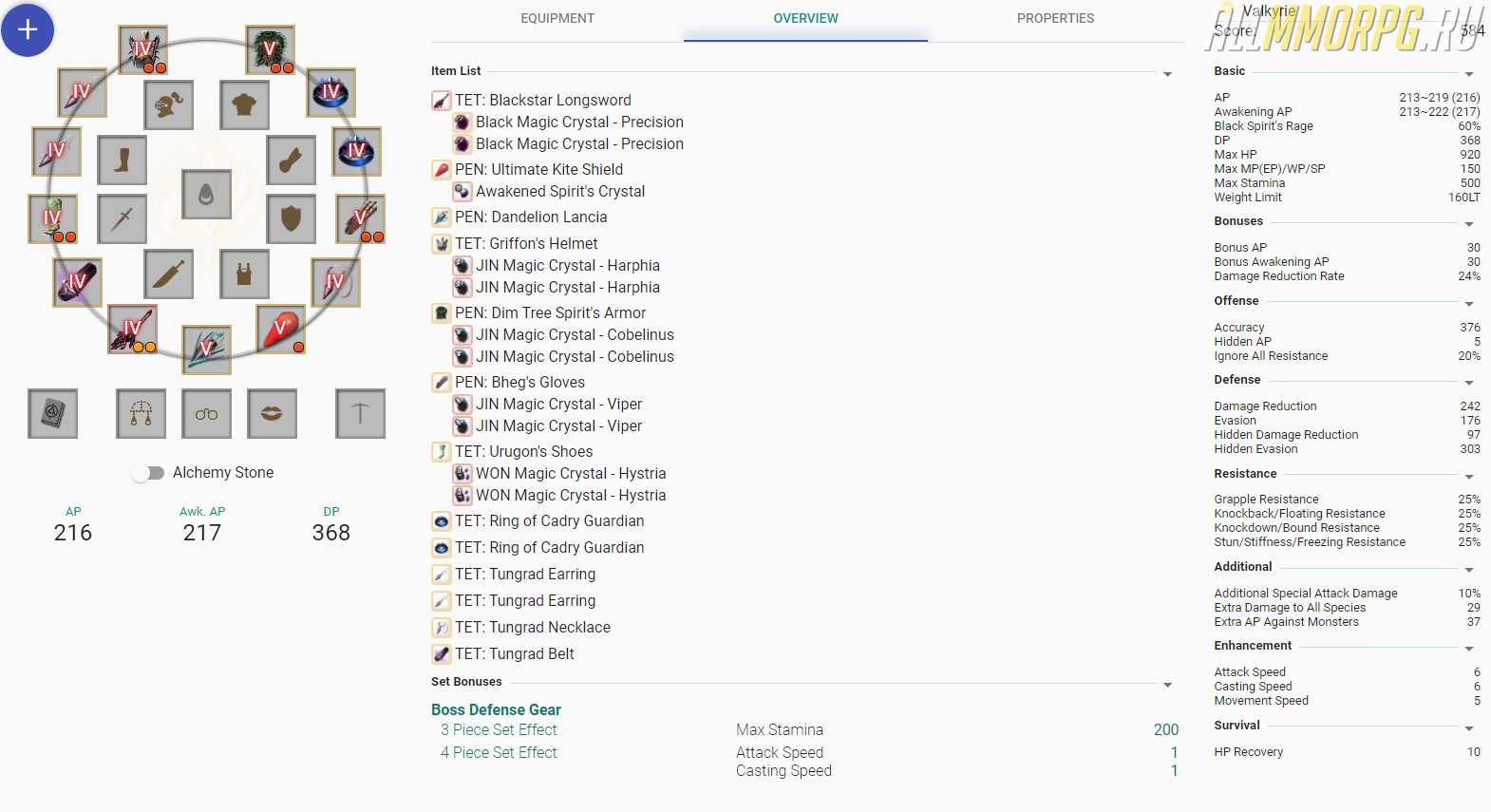Open the glasses accessory slot

click(x=206, y=413)
